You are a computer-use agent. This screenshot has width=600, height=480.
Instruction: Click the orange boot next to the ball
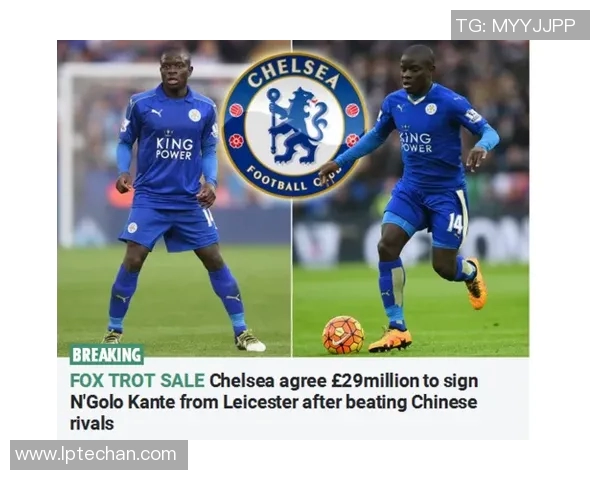click(x=390, y=340)
